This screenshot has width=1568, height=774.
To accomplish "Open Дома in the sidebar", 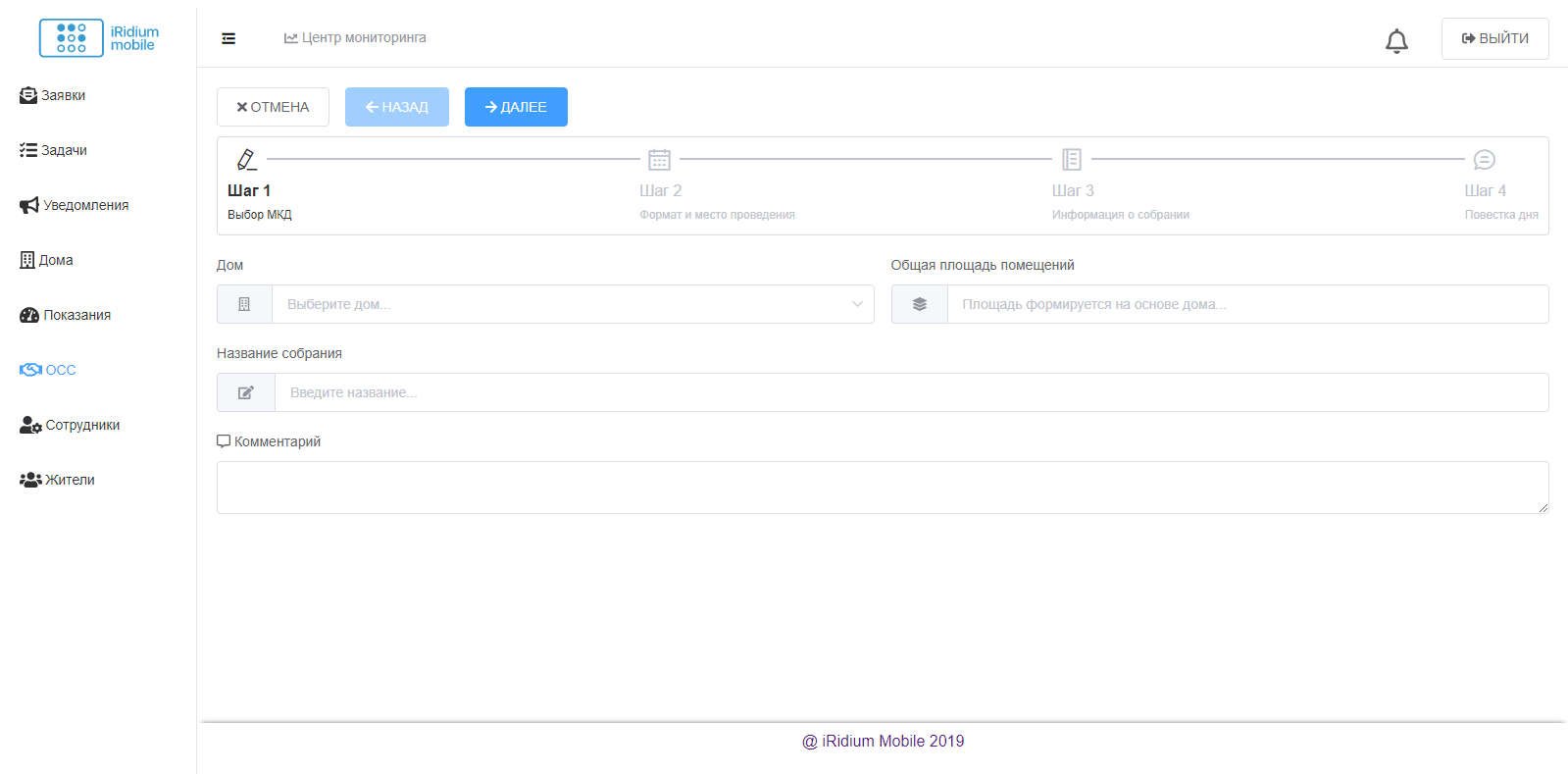I will coord(46,260).
